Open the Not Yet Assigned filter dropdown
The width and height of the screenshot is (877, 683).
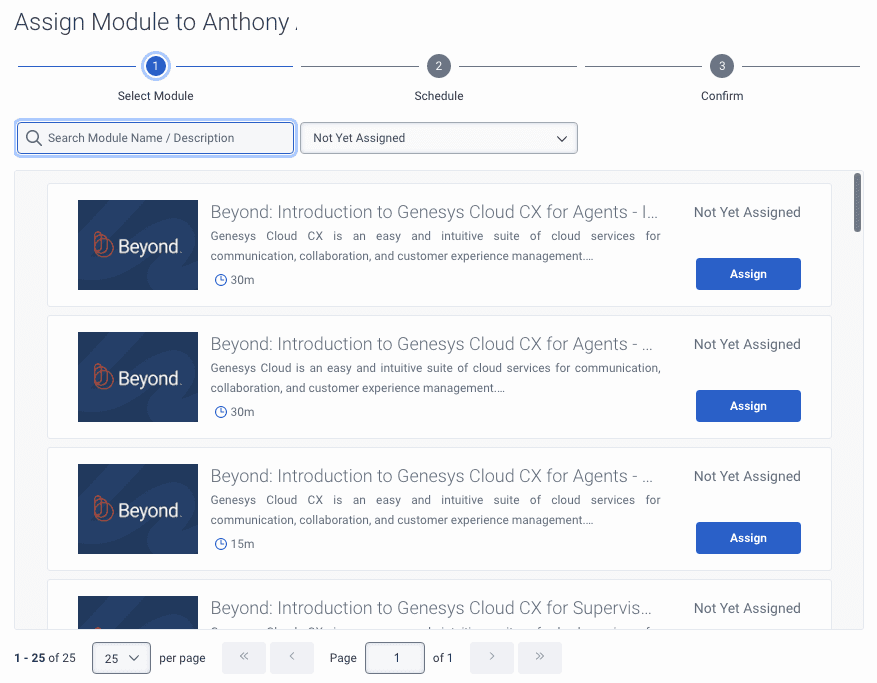(x=438, y=137)
